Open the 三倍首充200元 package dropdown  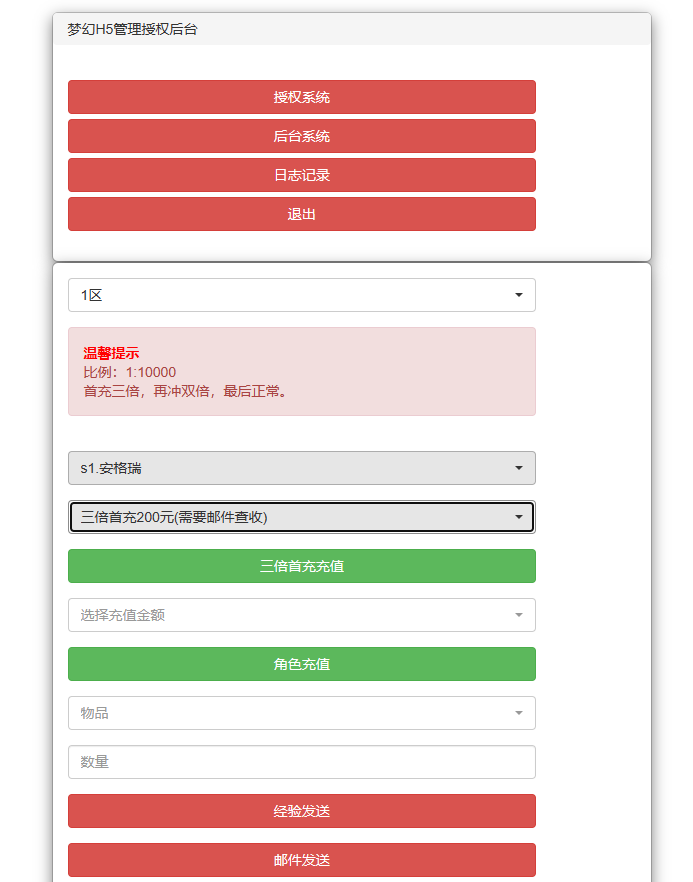click(301, 517)
